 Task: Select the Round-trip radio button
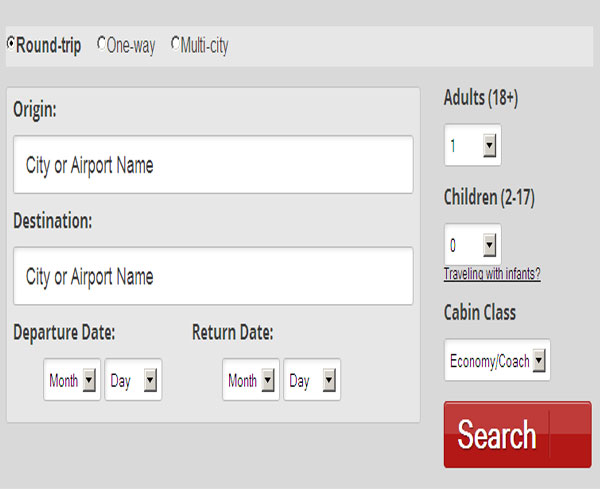click(11, 45)
